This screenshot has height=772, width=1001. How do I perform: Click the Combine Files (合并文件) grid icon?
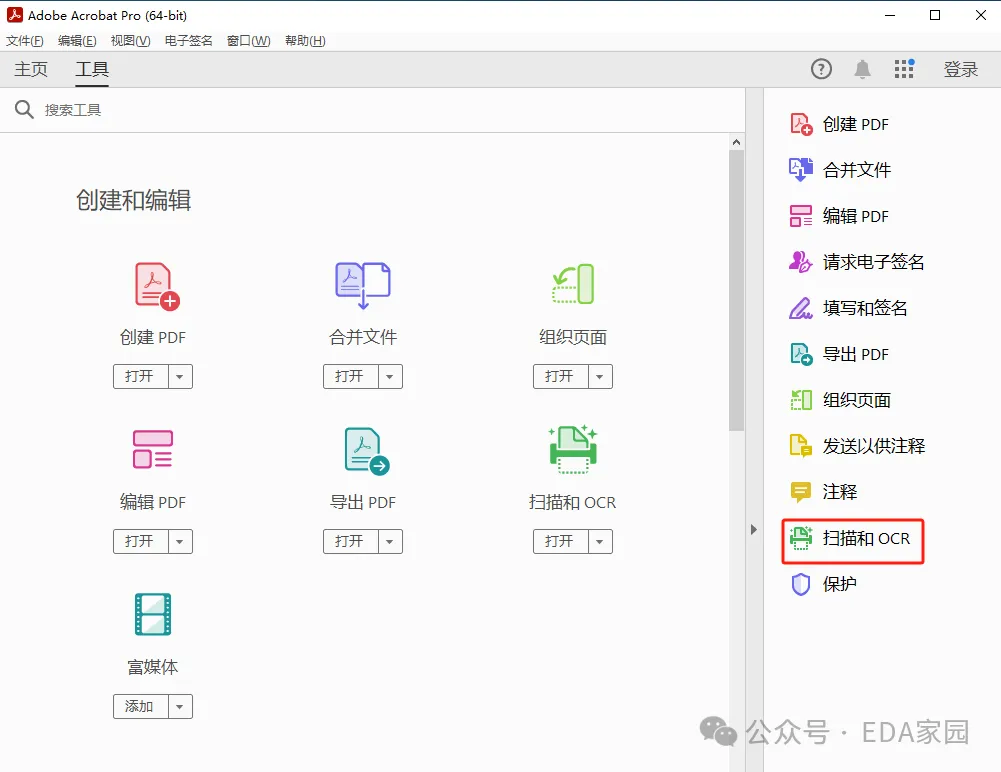(x=363, y=285)
